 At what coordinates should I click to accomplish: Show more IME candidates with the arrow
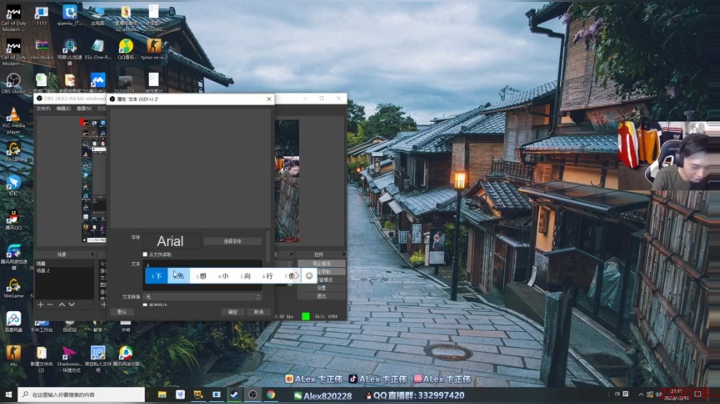[x=297, y=276]
